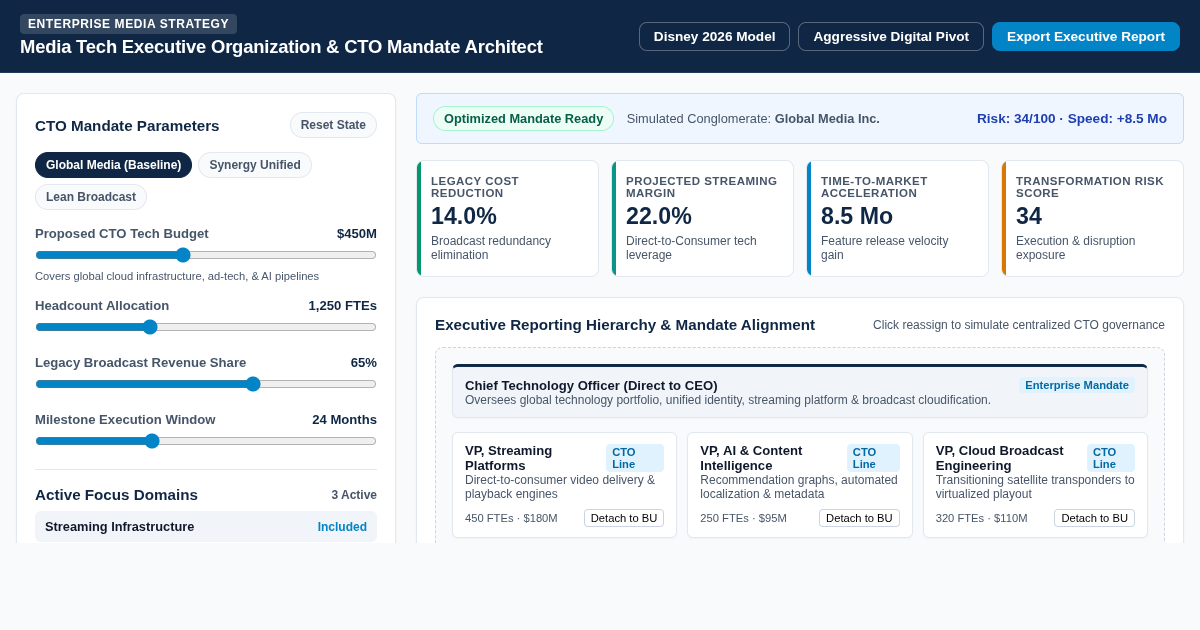Open the Transformation Risk Score card

pyautogui.click(x=1093, y=218)
